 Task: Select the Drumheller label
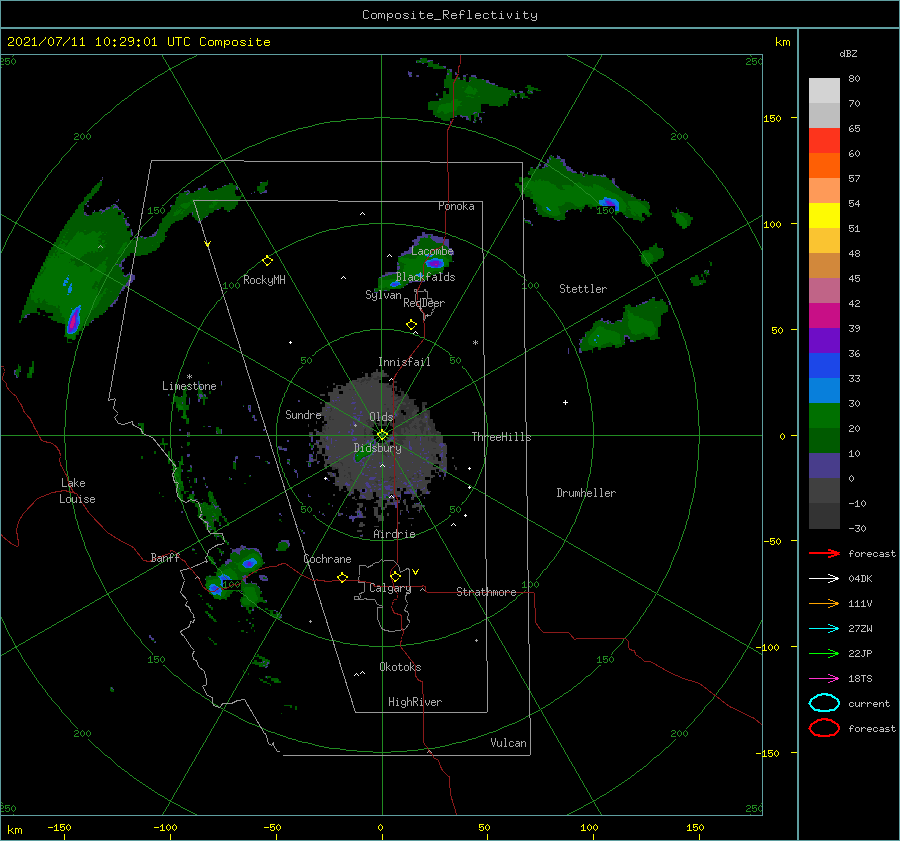tap(586, 493)
